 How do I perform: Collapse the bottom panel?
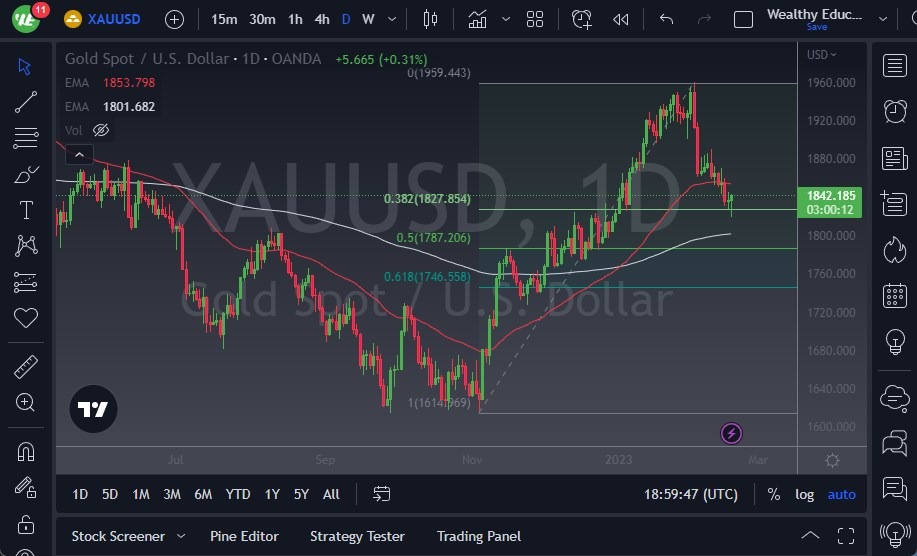coord(810,536)
